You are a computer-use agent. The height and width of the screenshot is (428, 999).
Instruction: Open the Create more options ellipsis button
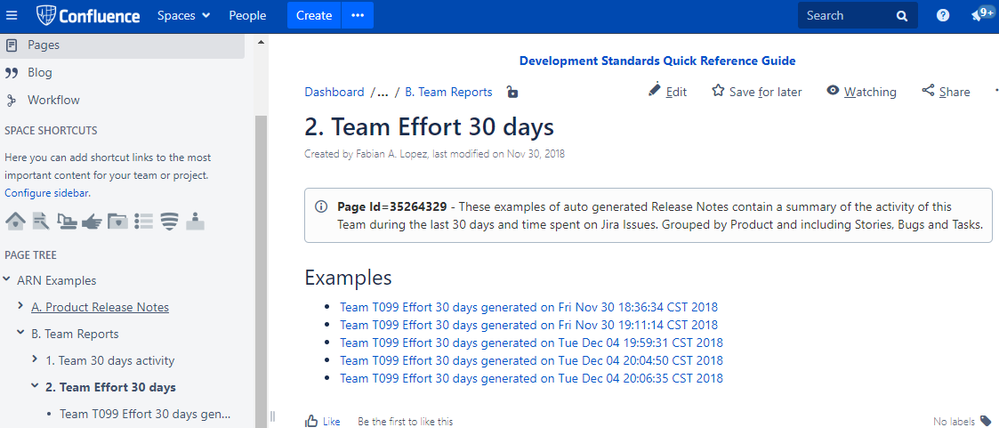(357, 15)
